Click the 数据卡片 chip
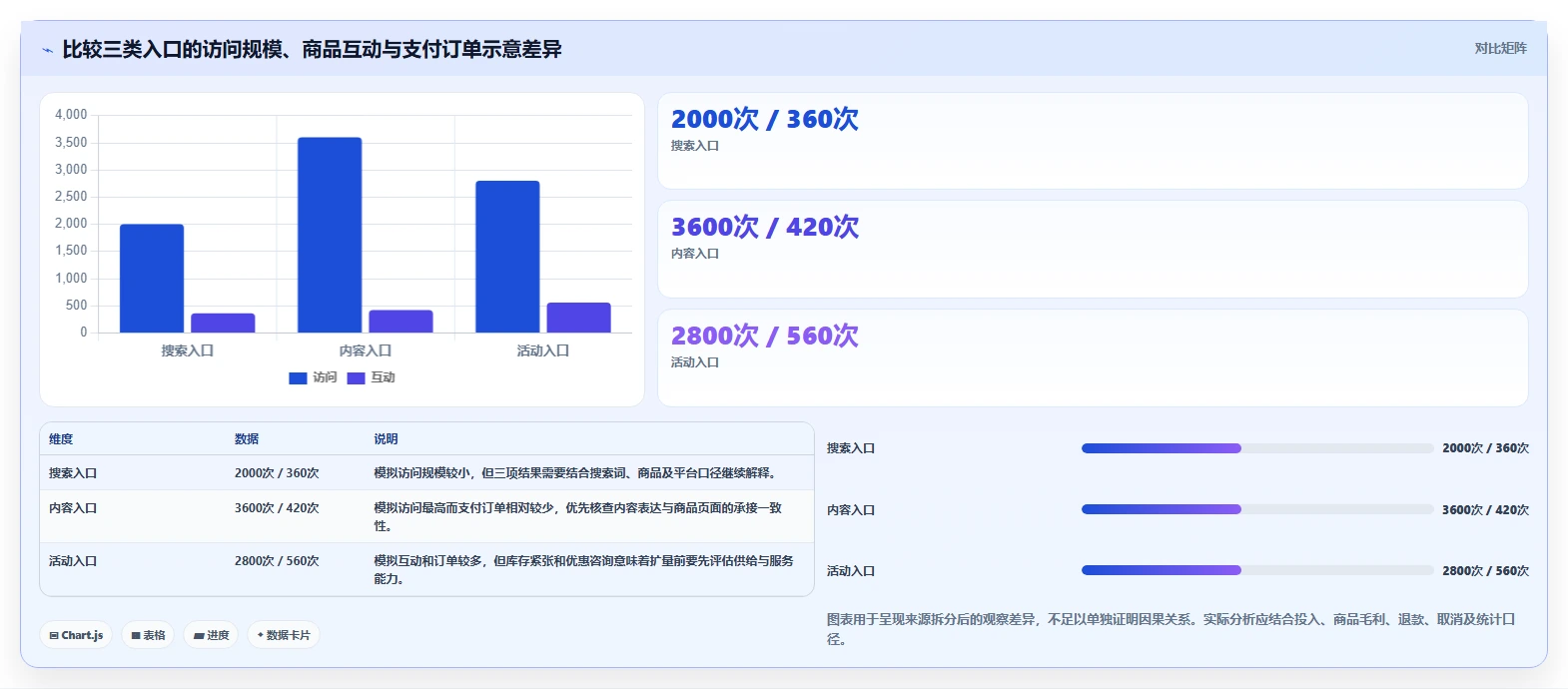Screen dimensions: 1568x689 [x=284, y=635]
